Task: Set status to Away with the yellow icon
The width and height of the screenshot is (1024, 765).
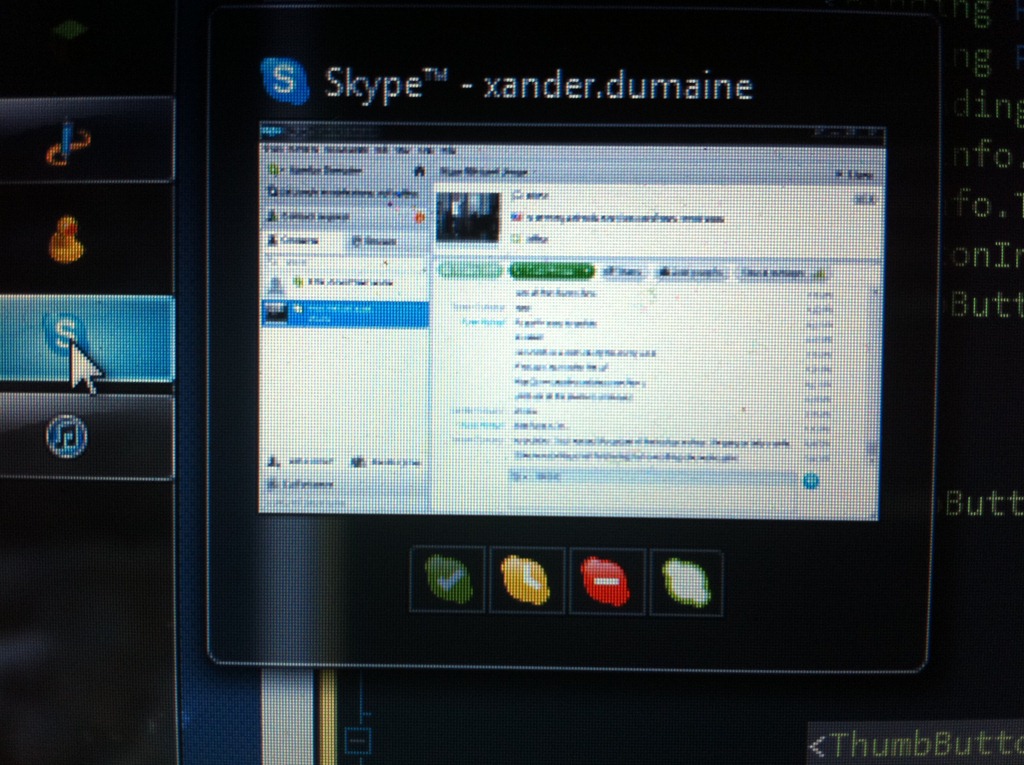Action: (527, 580)
